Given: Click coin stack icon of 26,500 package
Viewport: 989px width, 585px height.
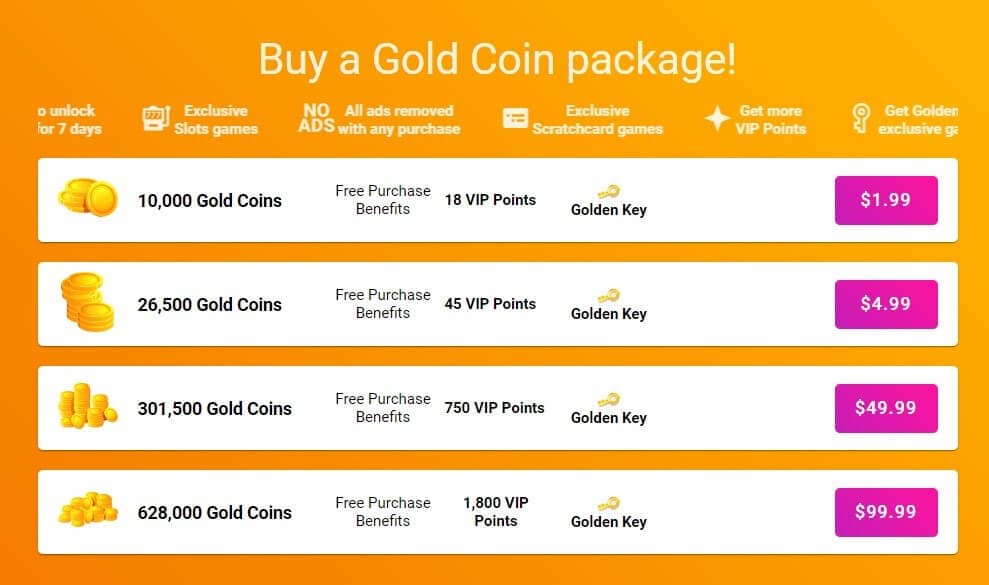Looking at the screenshot, I should point(87,302).
